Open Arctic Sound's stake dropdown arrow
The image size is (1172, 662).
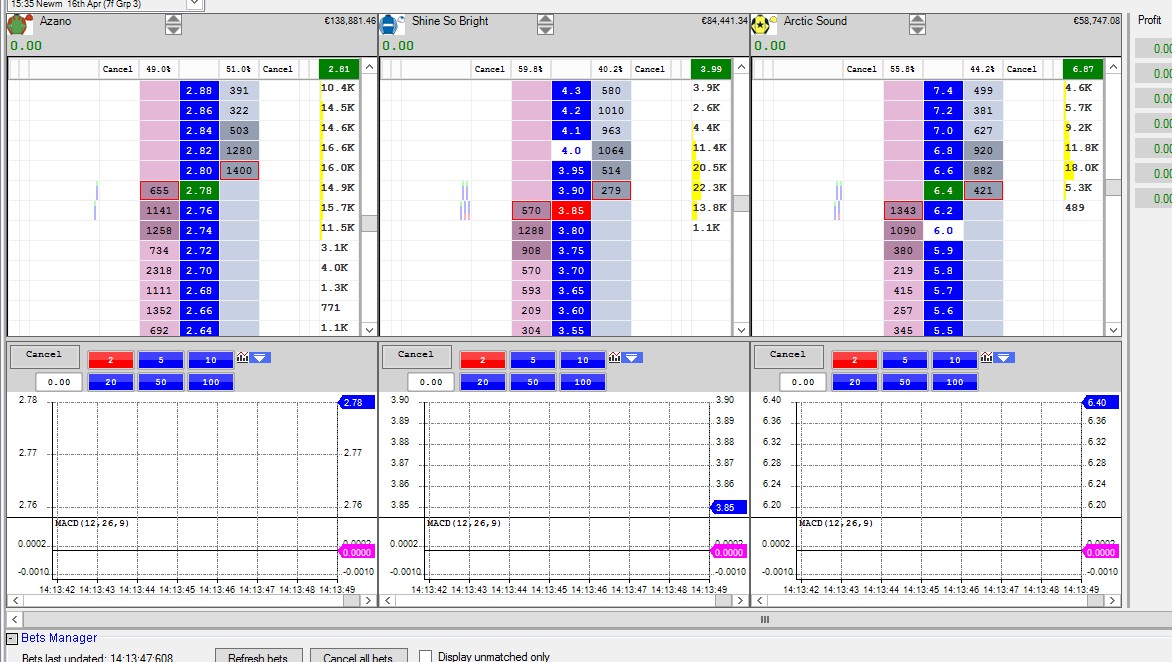pyautogui.click(x=1004, y=358)
